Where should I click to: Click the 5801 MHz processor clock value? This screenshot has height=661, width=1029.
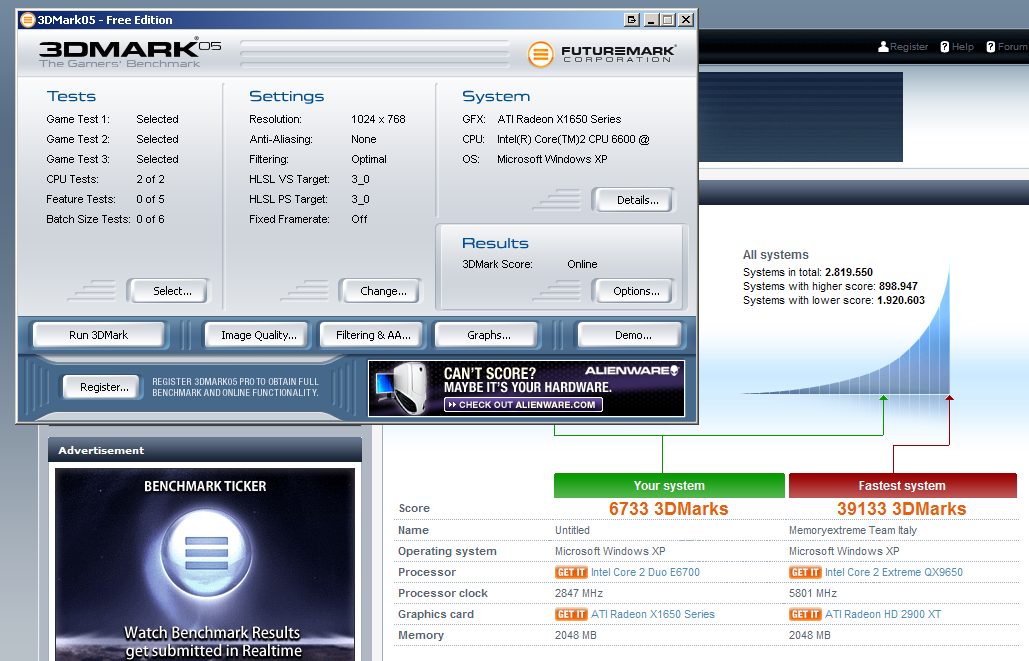coord(812,593)
